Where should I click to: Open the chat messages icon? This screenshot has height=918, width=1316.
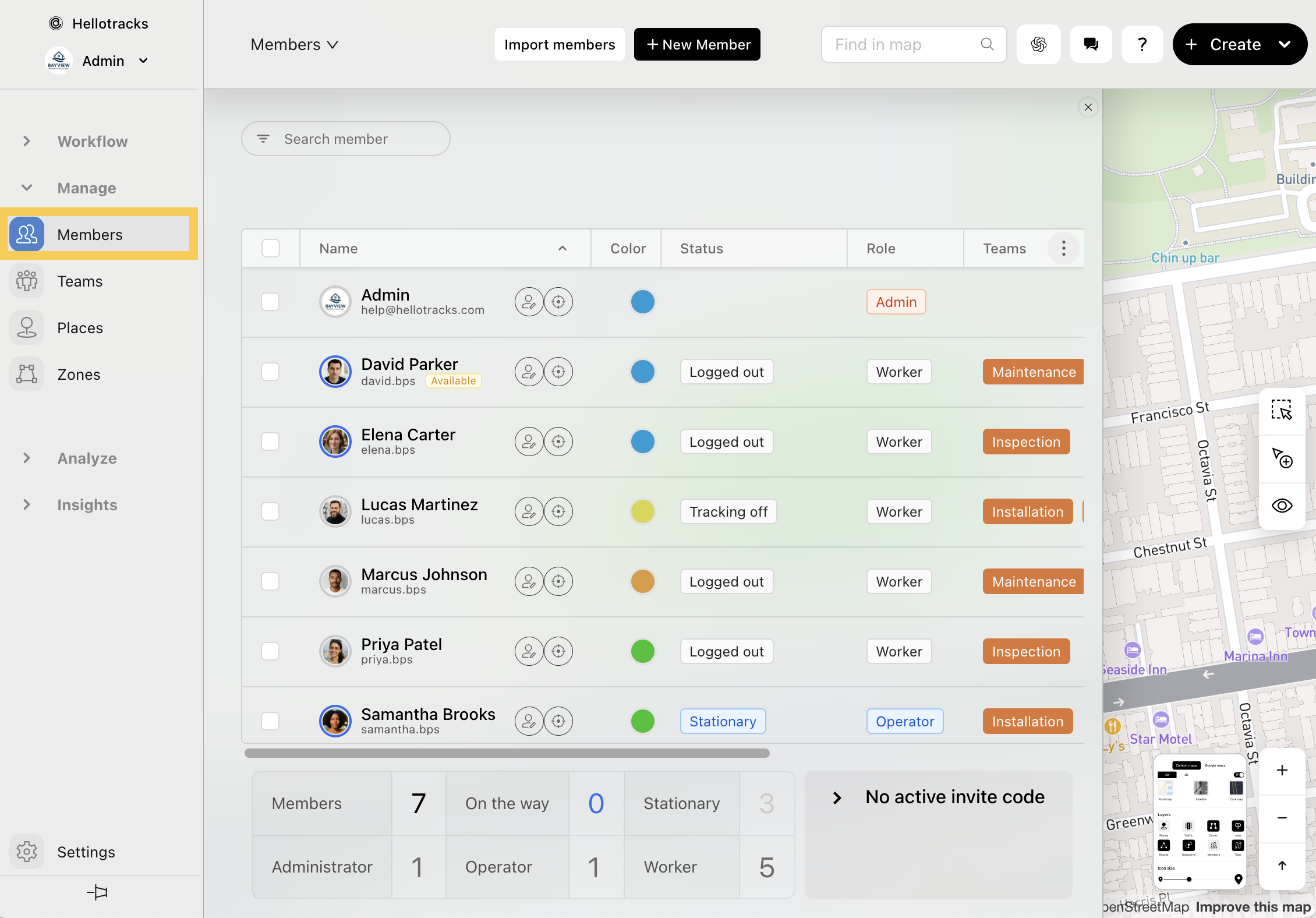pyautogui.click(x=1091, y=44)
